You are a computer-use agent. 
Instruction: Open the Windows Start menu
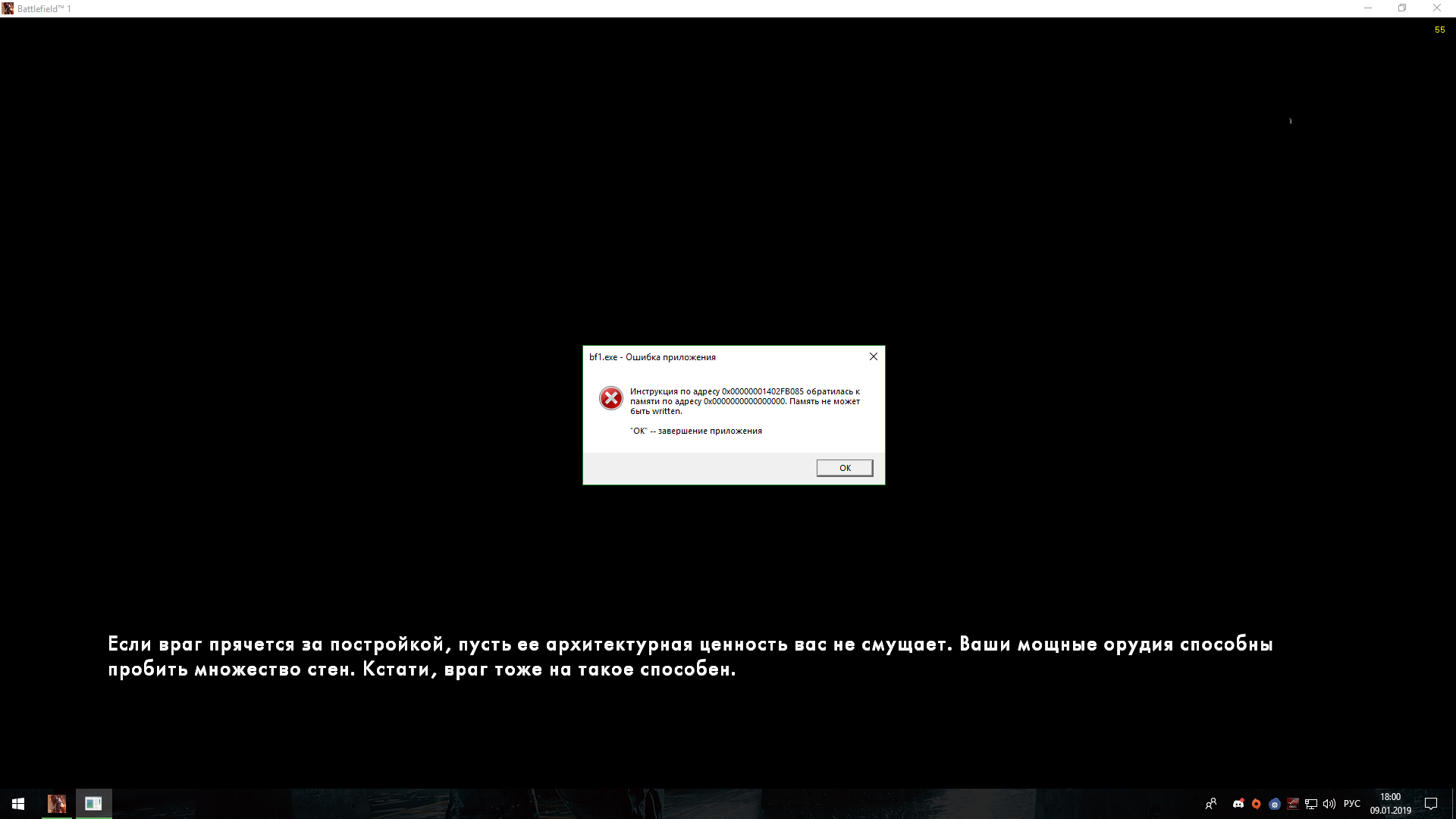coord(18,804)
